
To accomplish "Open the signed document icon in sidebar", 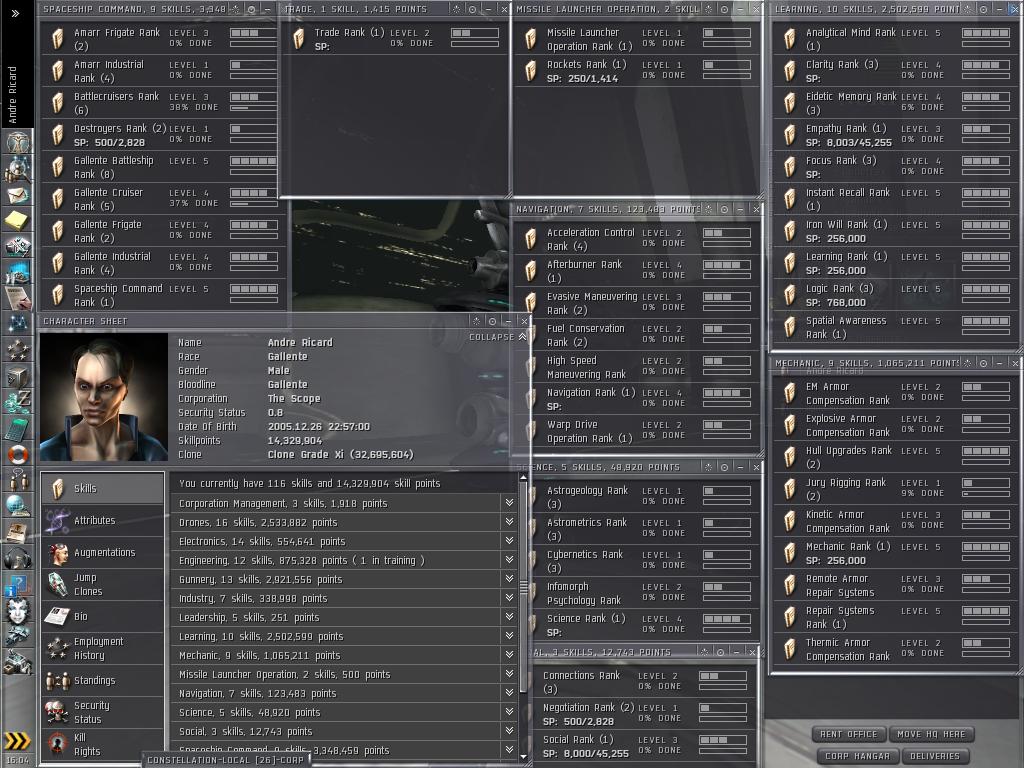I will (x=17, y=297).
